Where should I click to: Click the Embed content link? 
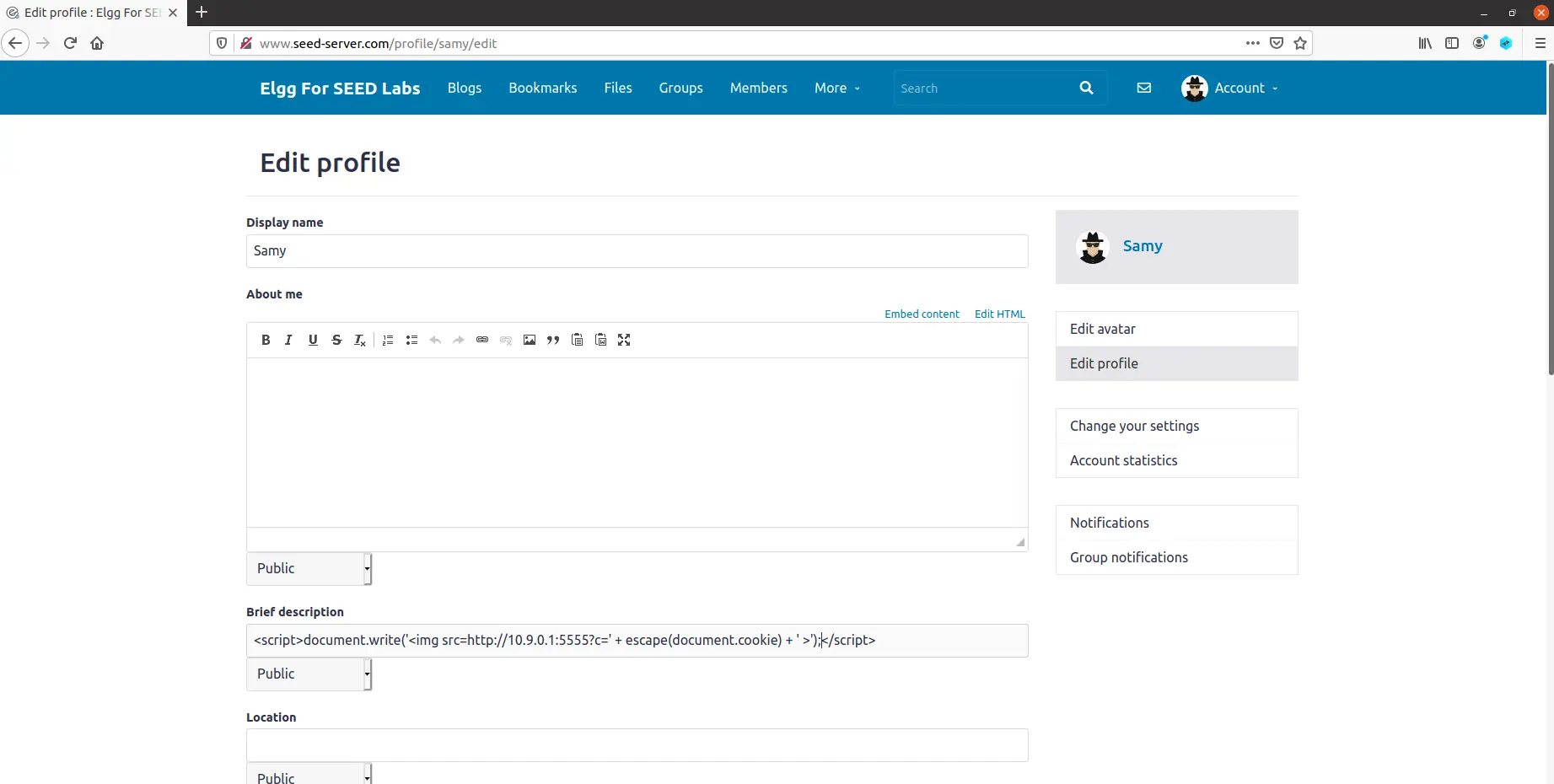pyautogui.click(x=922, y=314)
